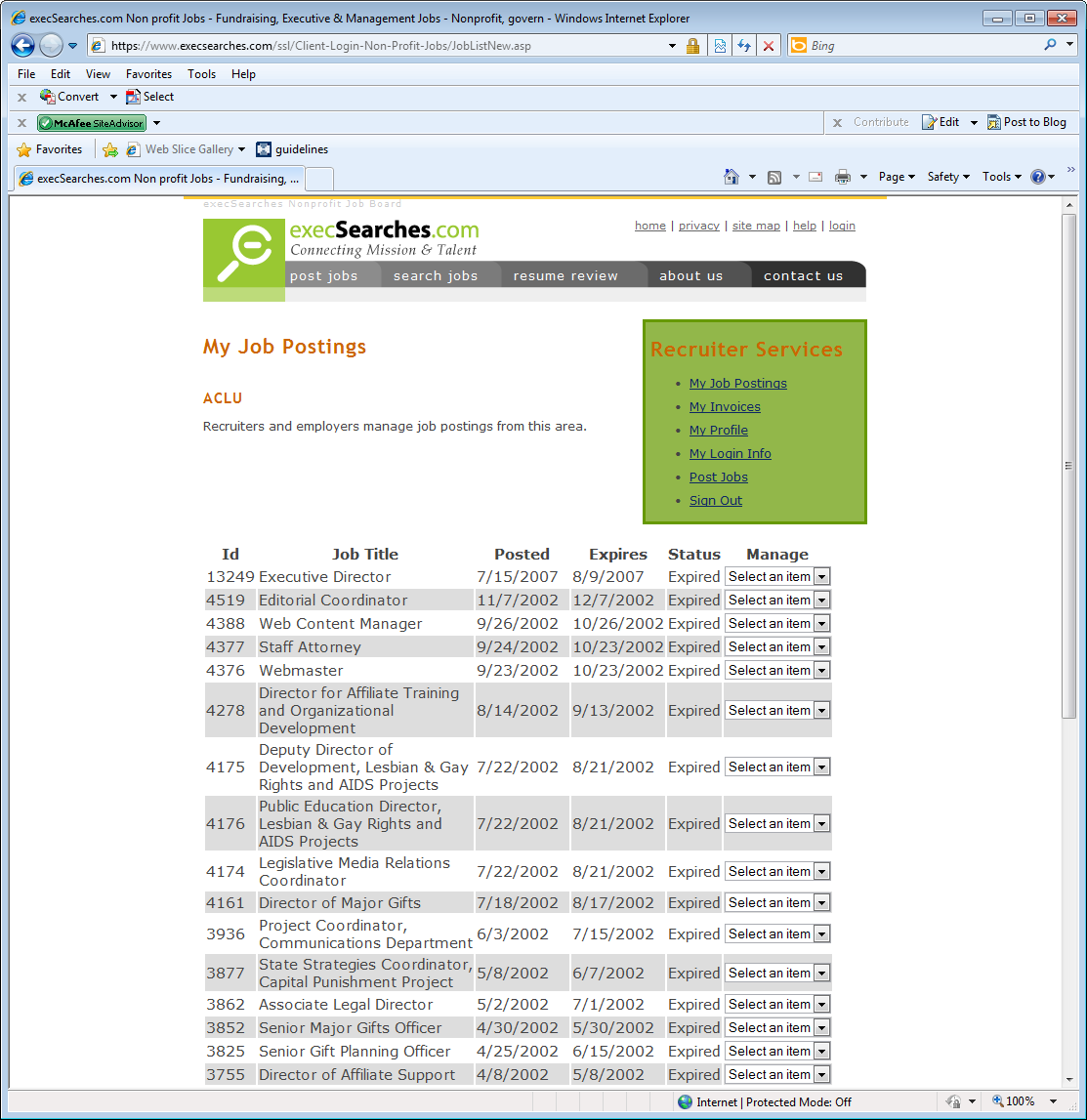The image size is (1087, 1120).
Task: Open Manage dropdown for Director of Major Gifts
Action: tap(777, 903)
